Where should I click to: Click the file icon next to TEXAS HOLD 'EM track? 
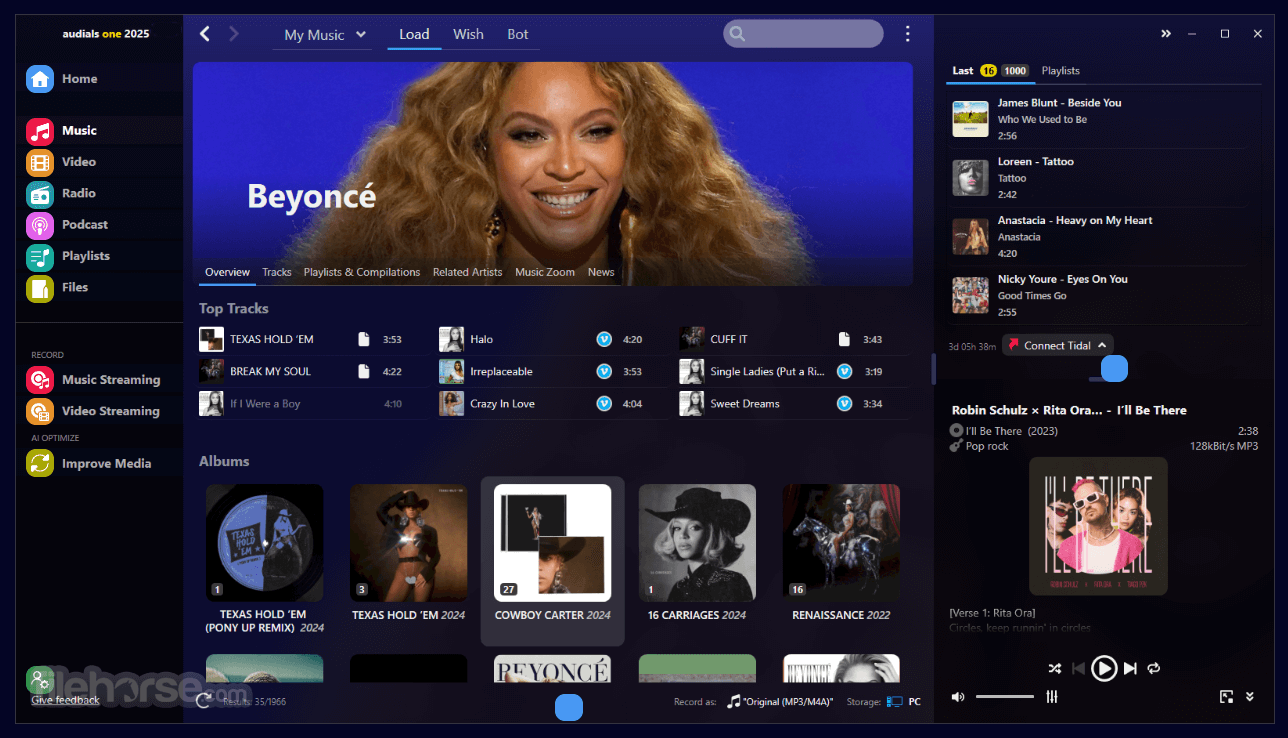tap(364, 339)
